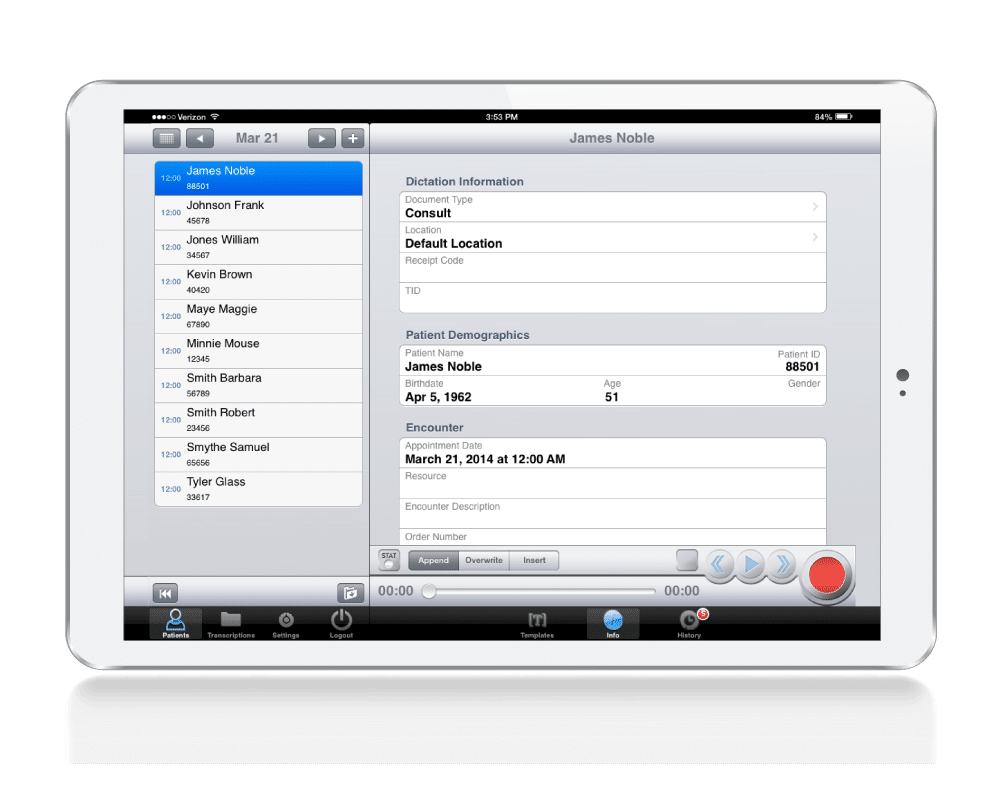Select patient Johnson Frank
Screen dimensions: 1000x791
pos(258,212)
